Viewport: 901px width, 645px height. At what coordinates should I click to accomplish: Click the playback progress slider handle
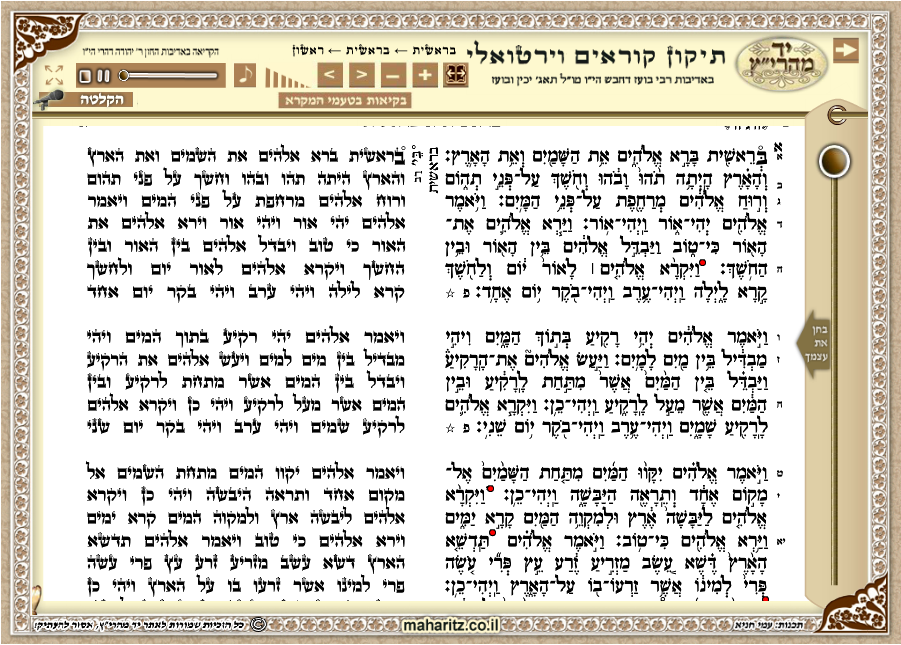(124, 75)
